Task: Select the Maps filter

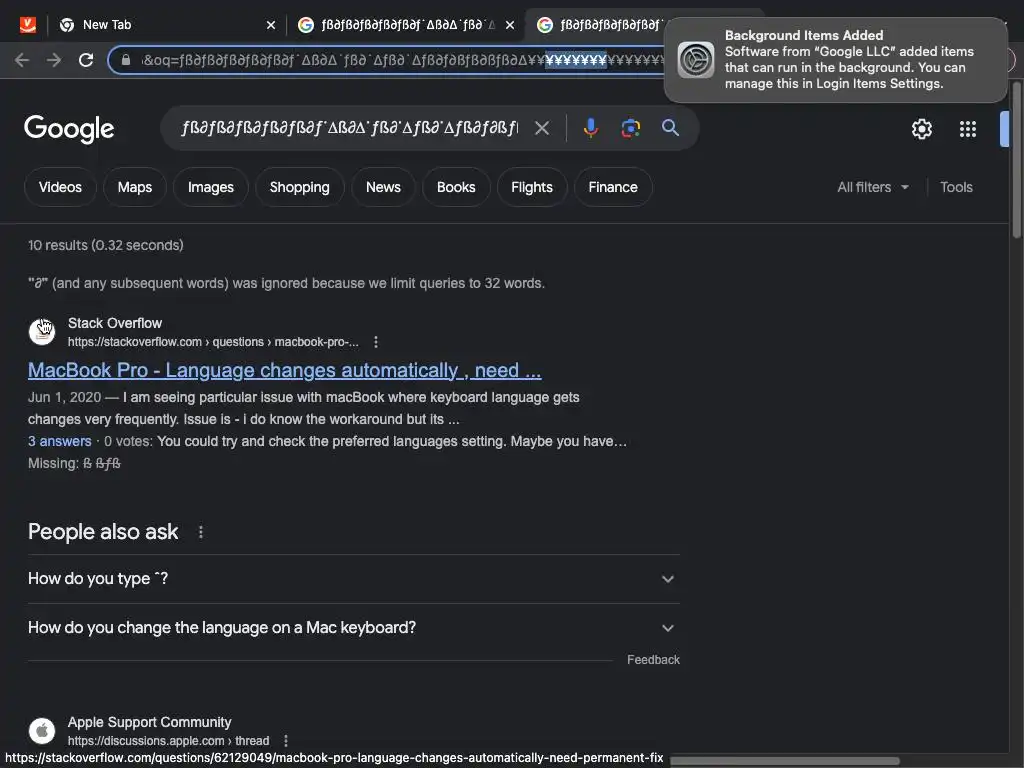Action: coord(135,187)
